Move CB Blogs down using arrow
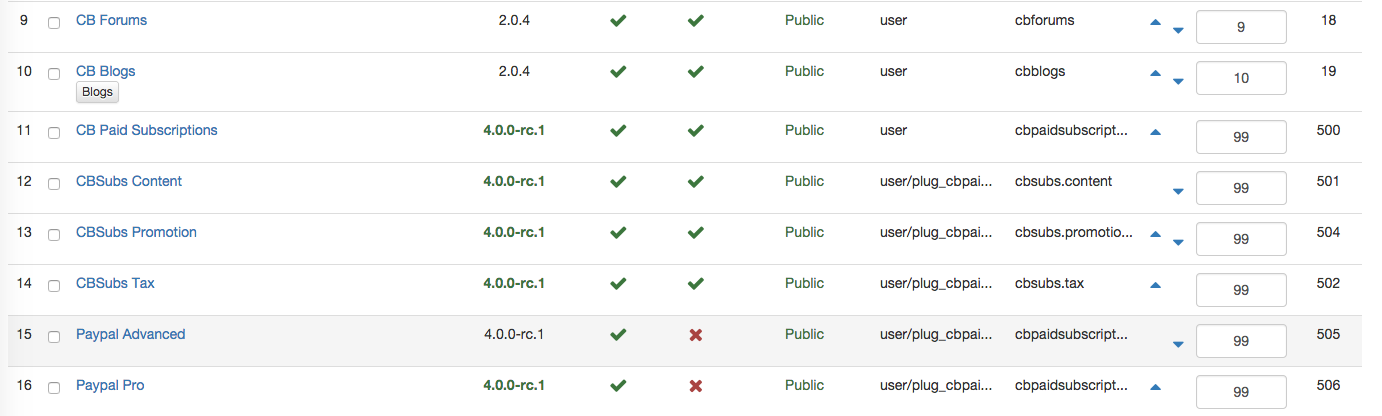The height and width of the screenshot is (416, 1382). coord(1178,81)
